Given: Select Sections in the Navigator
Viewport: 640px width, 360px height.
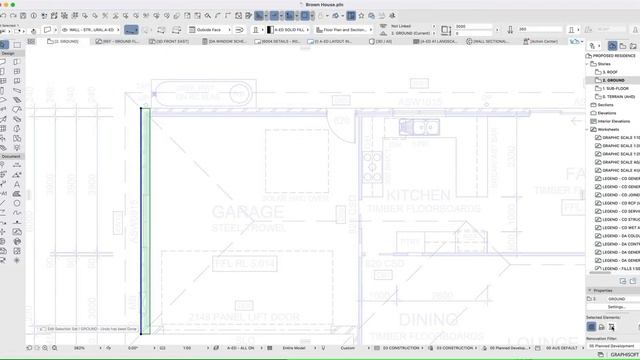Looking at the screenshot, I should [x=602, y=105].
